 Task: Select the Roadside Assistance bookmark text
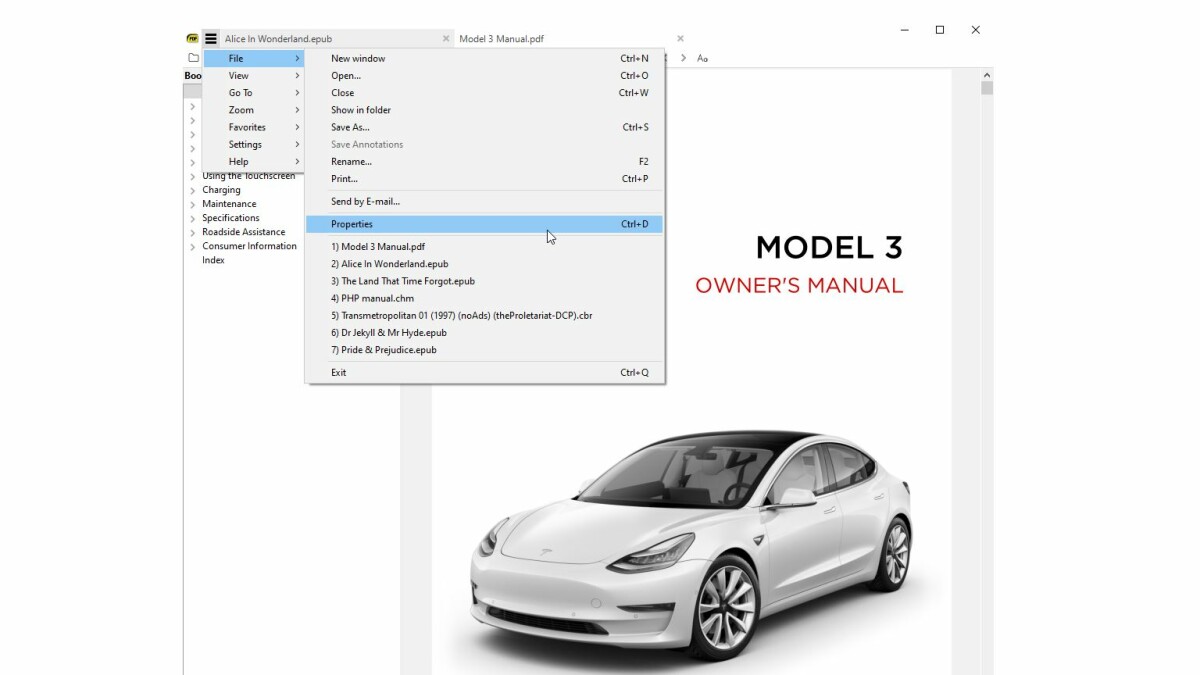[x=243, y=232]
